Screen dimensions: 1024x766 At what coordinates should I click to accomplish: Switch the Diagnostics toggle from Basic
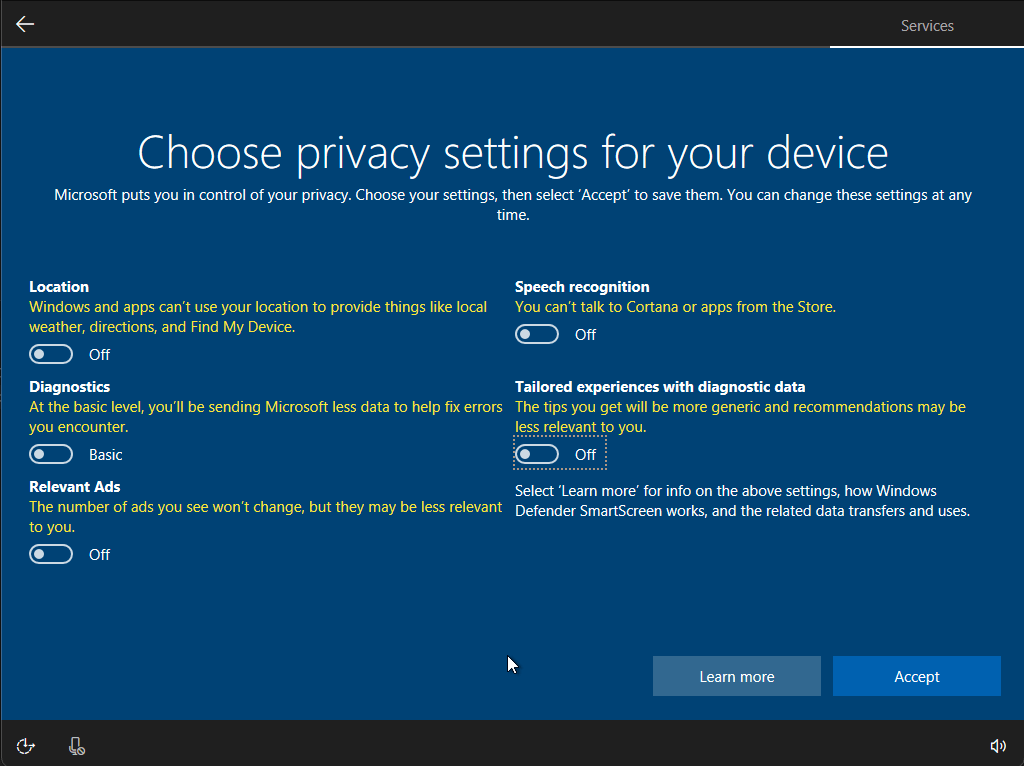(x=51, y=454)
